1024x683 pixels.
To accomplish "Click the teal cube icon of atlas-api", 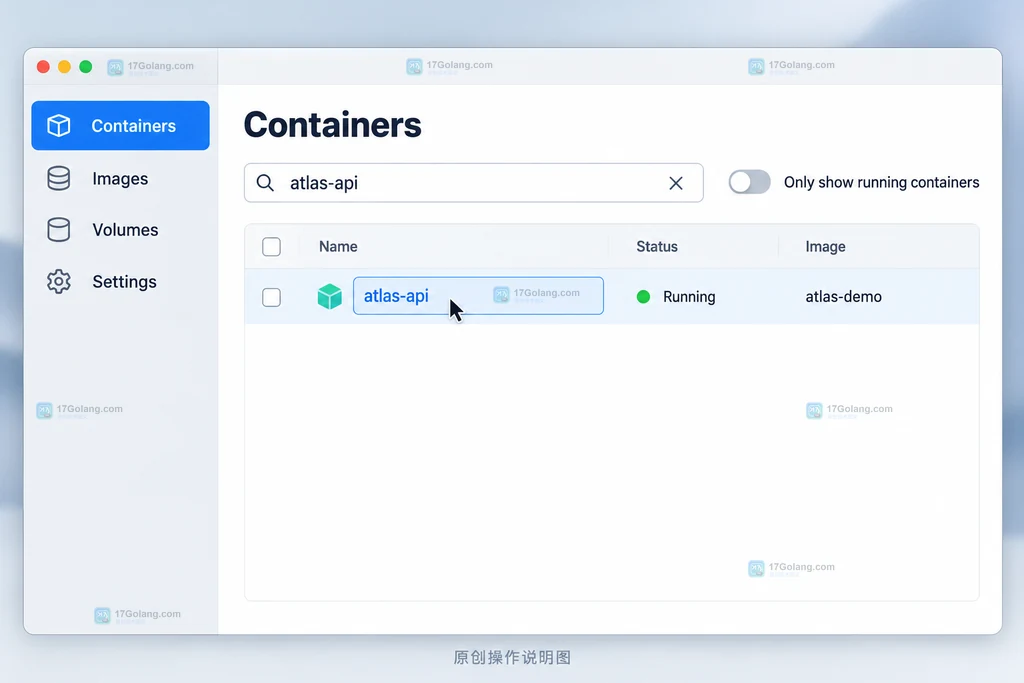I will [x=330, y=296].
